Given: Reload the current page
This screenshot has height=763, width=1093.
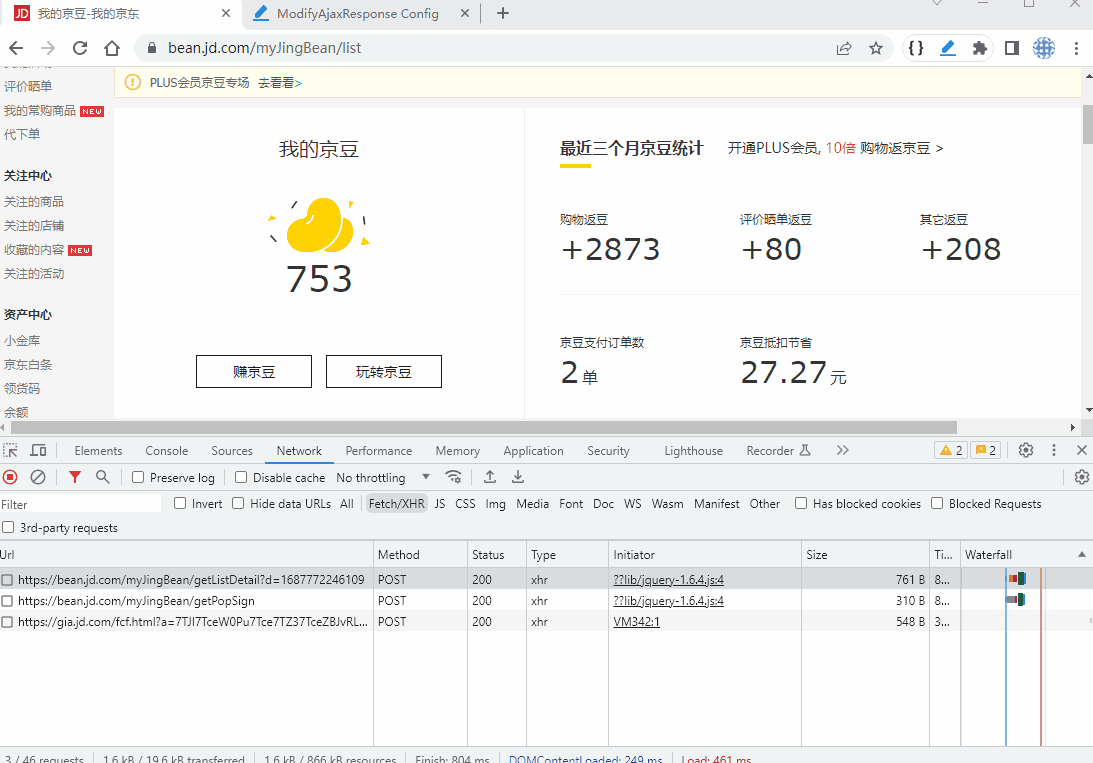Looking at the screenshot, I should [80, 48].
